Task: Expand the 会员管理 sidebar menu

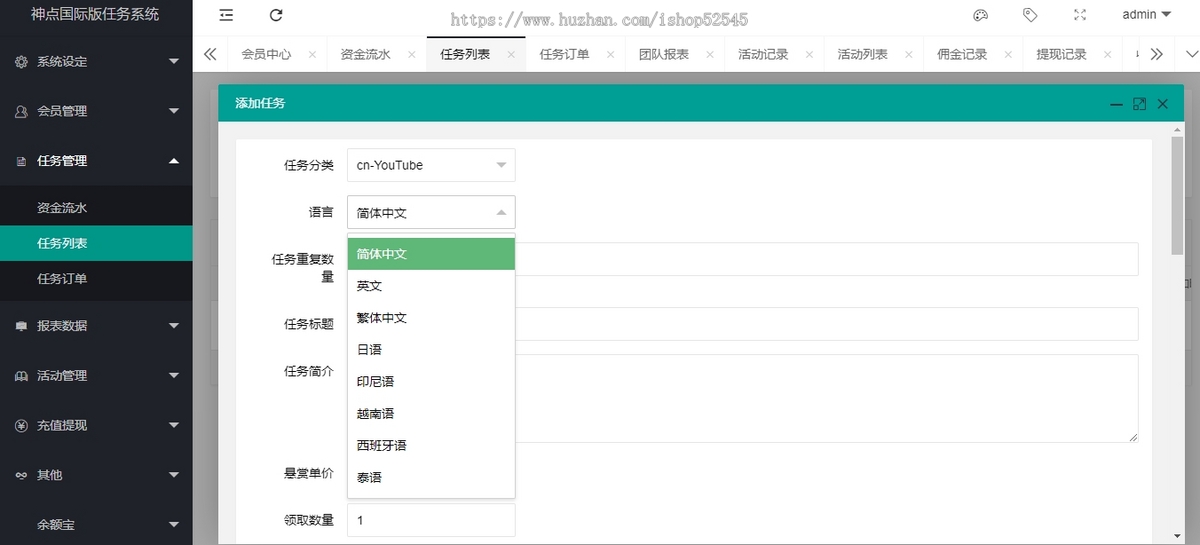Action: (x=96, y=111)
